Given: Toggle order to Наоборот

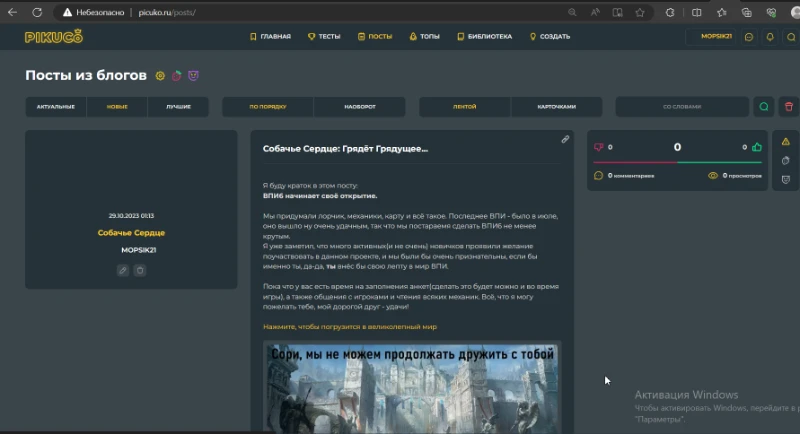Looking at the screenshot, I should tap(360, 107).
